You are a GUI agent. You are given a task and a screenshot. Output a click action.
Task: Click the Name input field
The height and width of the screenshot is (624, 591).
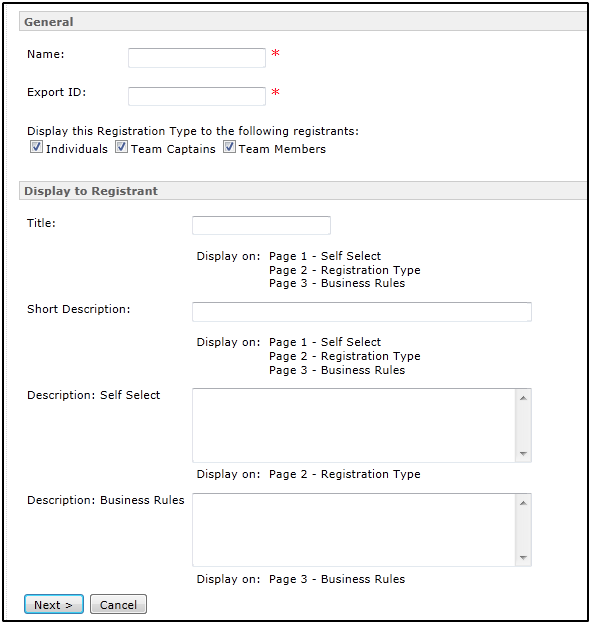pyautogui.click(x=197, y=58)
